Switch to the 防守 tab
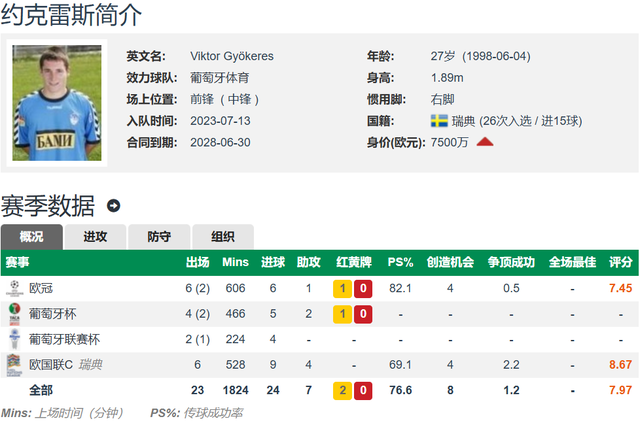This screenshot has width=640, height=421. pos(159,237)
